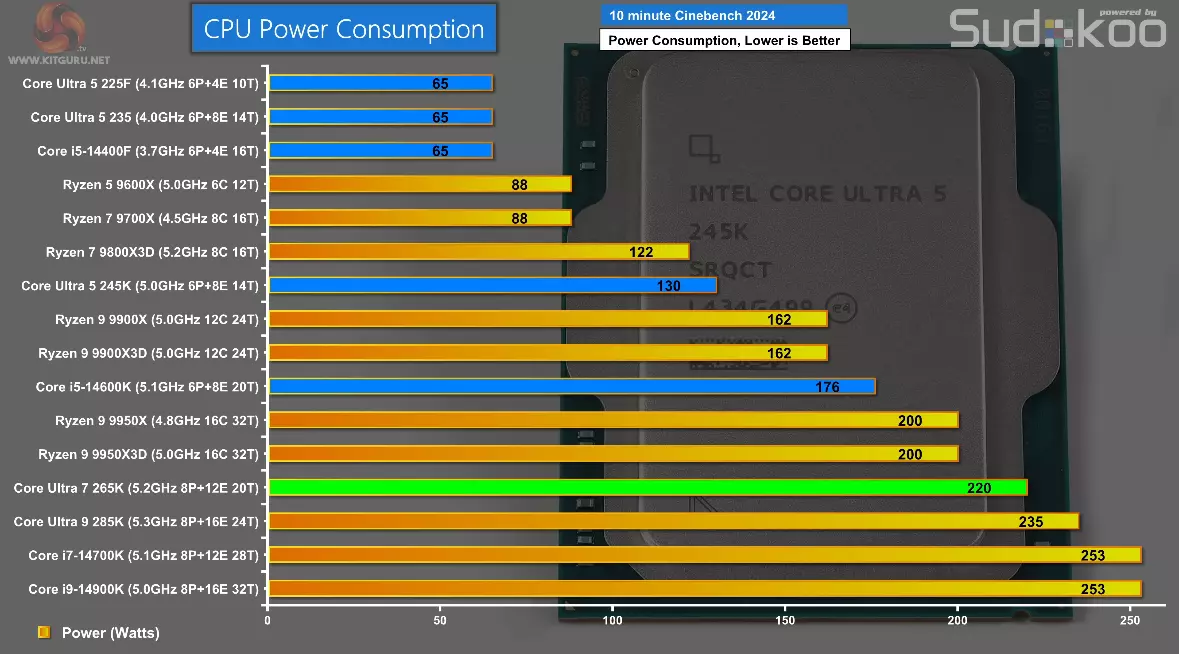Click the Core i5-14400F label
This screenshot has height=654, width=1179.
147,151
